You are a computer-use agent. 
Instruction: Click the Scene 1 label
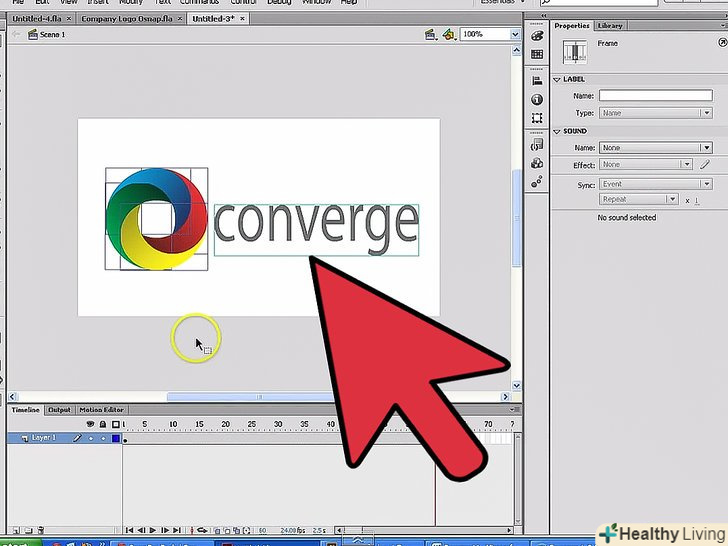click(x=52, y=34)
